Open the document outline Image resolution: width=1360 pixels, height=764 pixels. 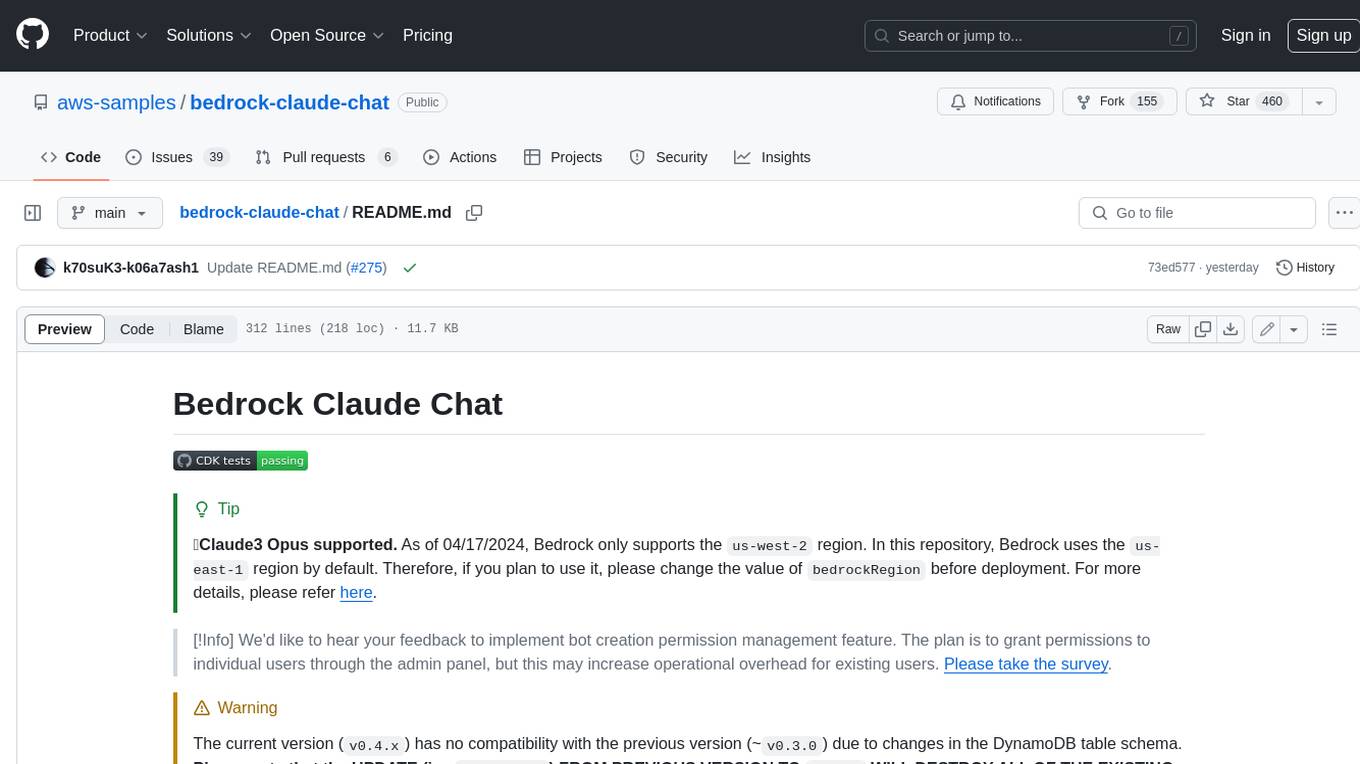[x=1329, y=329]
